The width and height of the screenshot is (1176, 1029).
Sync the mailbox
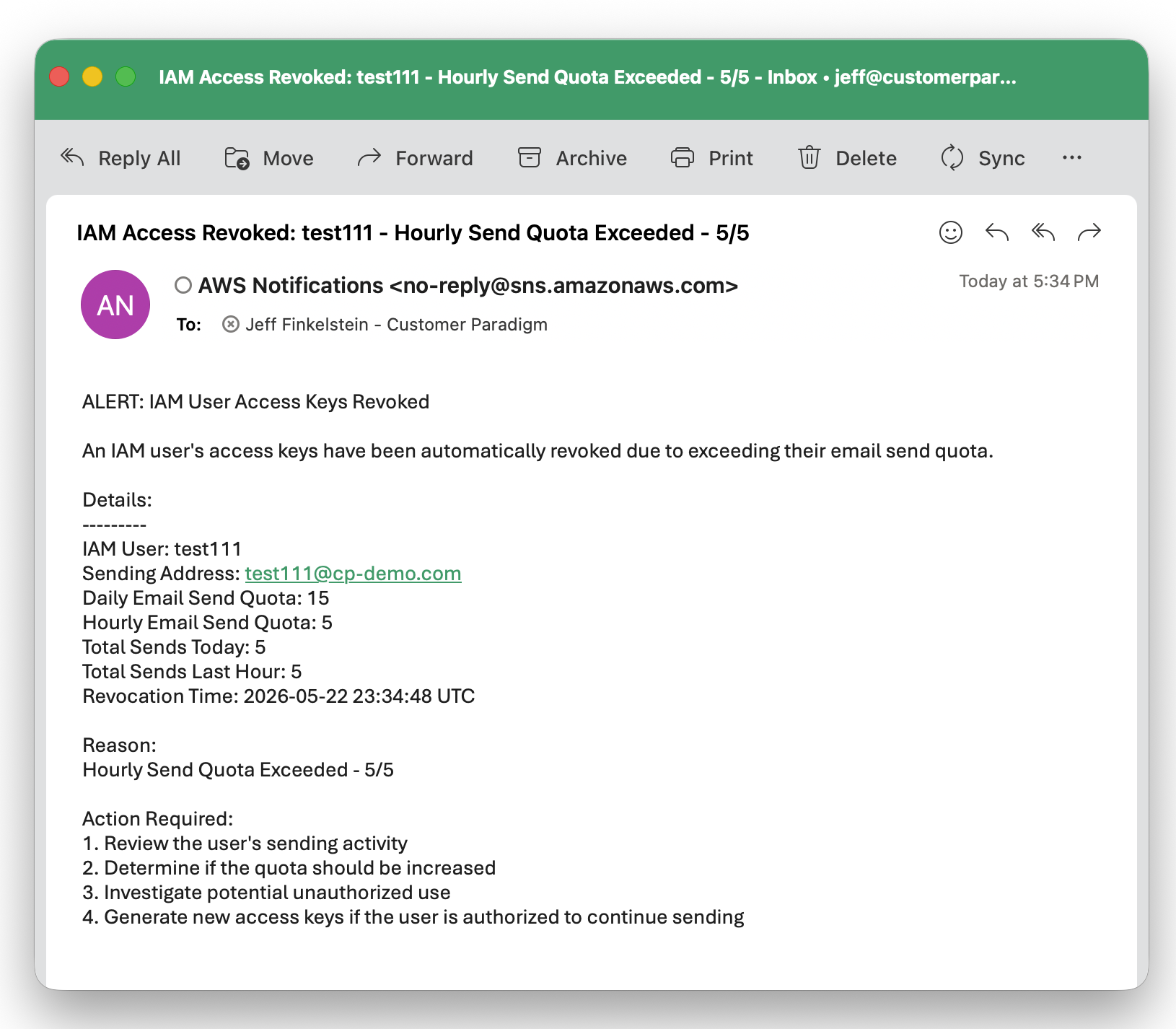point(983,158)
